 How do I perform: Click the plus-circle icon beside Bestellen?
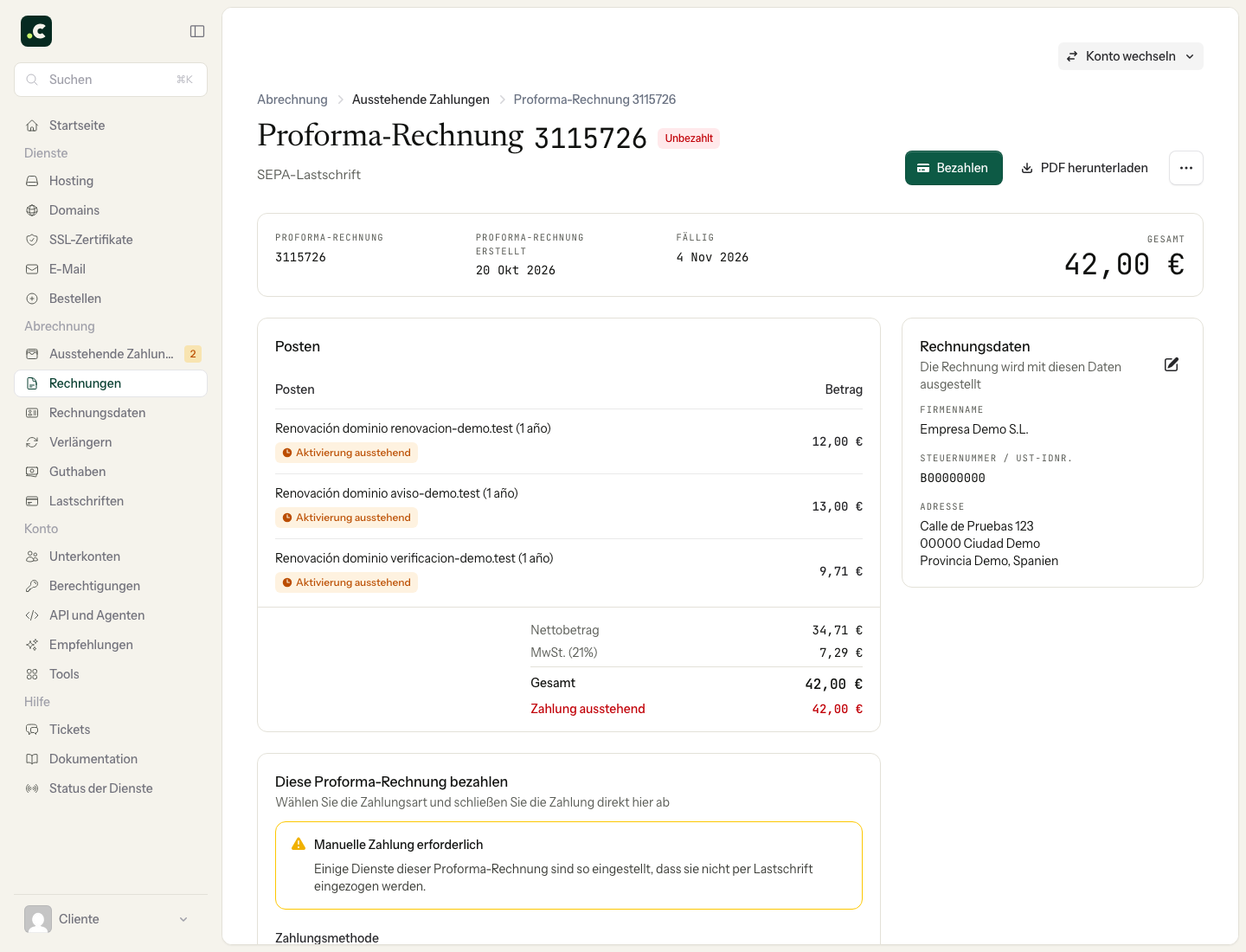[x=32, y=299]
